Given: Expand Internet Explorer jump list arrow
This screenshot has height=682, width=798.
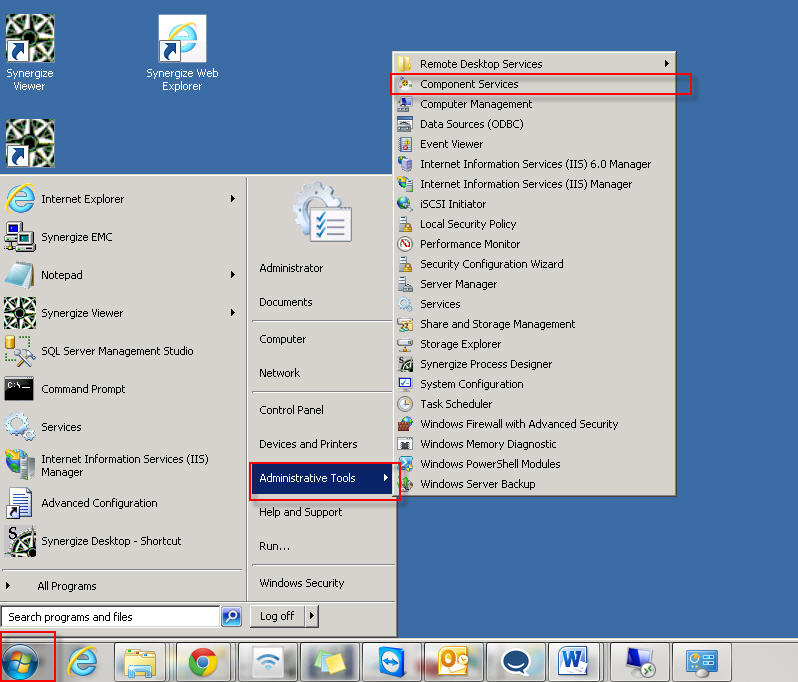Looking at the screenshot, I should (x=233, y=198).
